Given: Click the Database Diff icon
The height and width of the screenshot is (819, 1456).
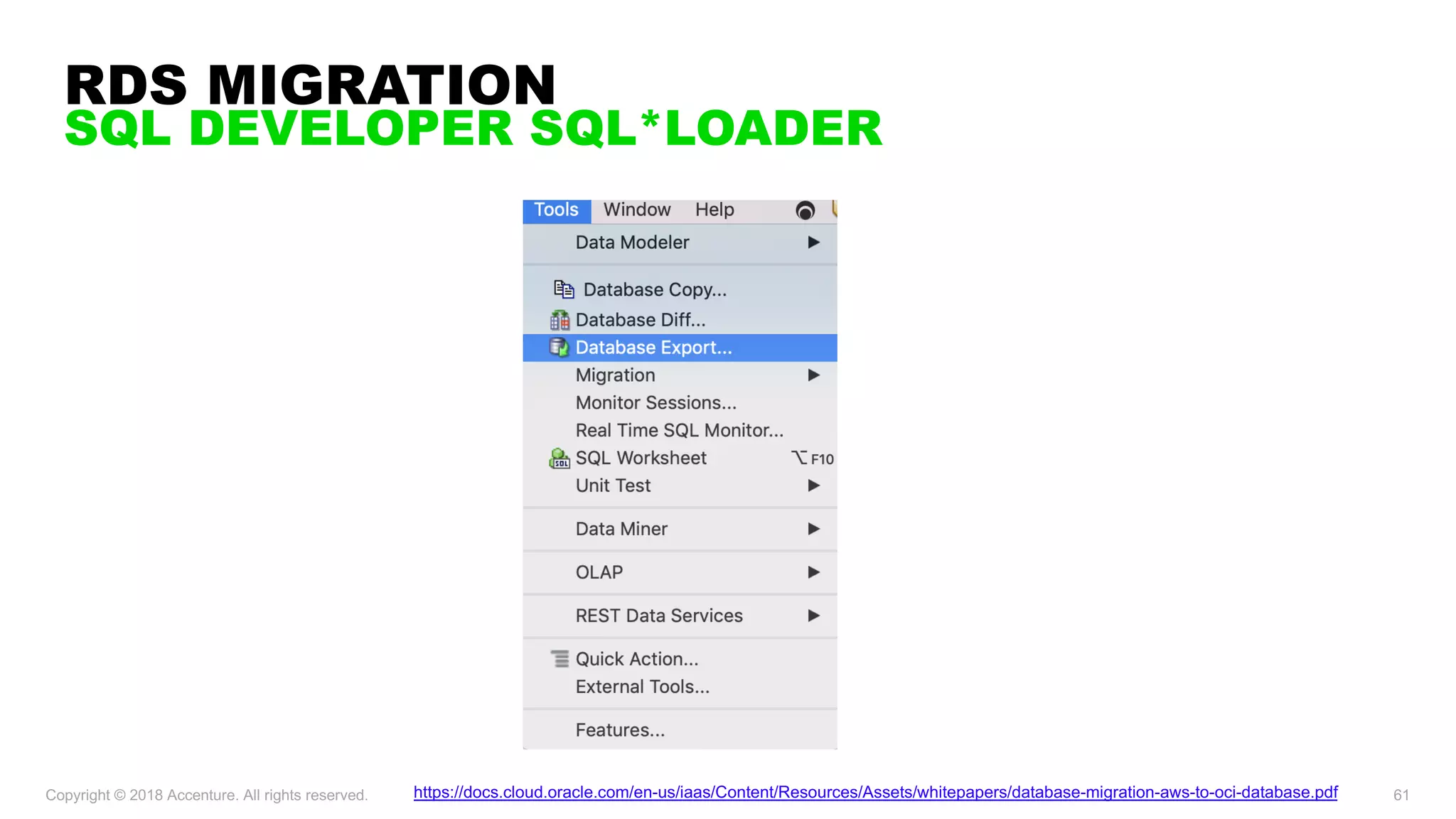Looking at the screenshot, I should (560, 320).
